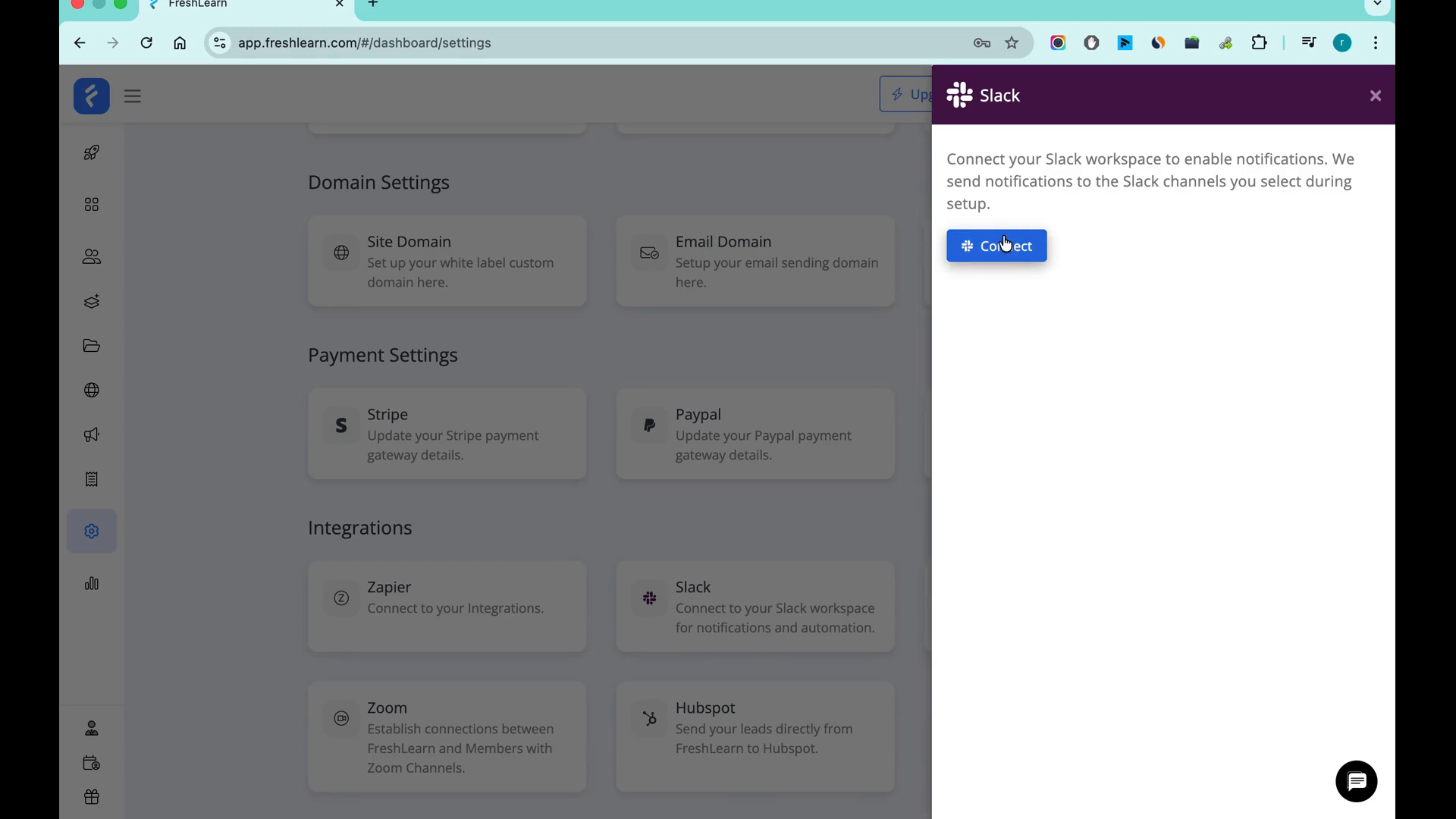This screenshot has height=819, width=1456.
Task: Open the rocket icon in sidebar
Action: 92,152
